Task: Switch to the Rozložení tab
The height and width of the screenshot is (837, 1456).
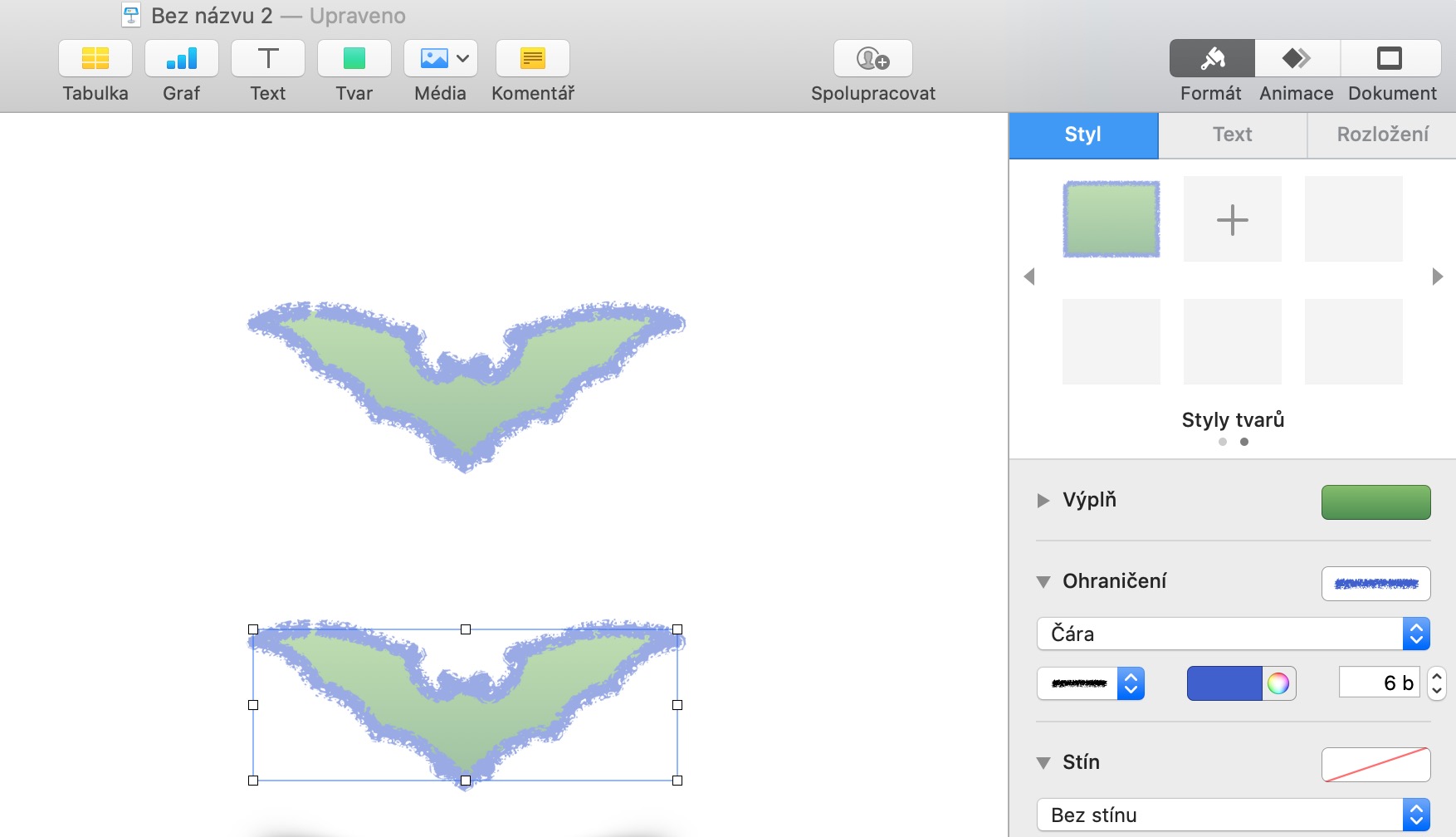Action: pyautogui.click(x=1382, y=135)
